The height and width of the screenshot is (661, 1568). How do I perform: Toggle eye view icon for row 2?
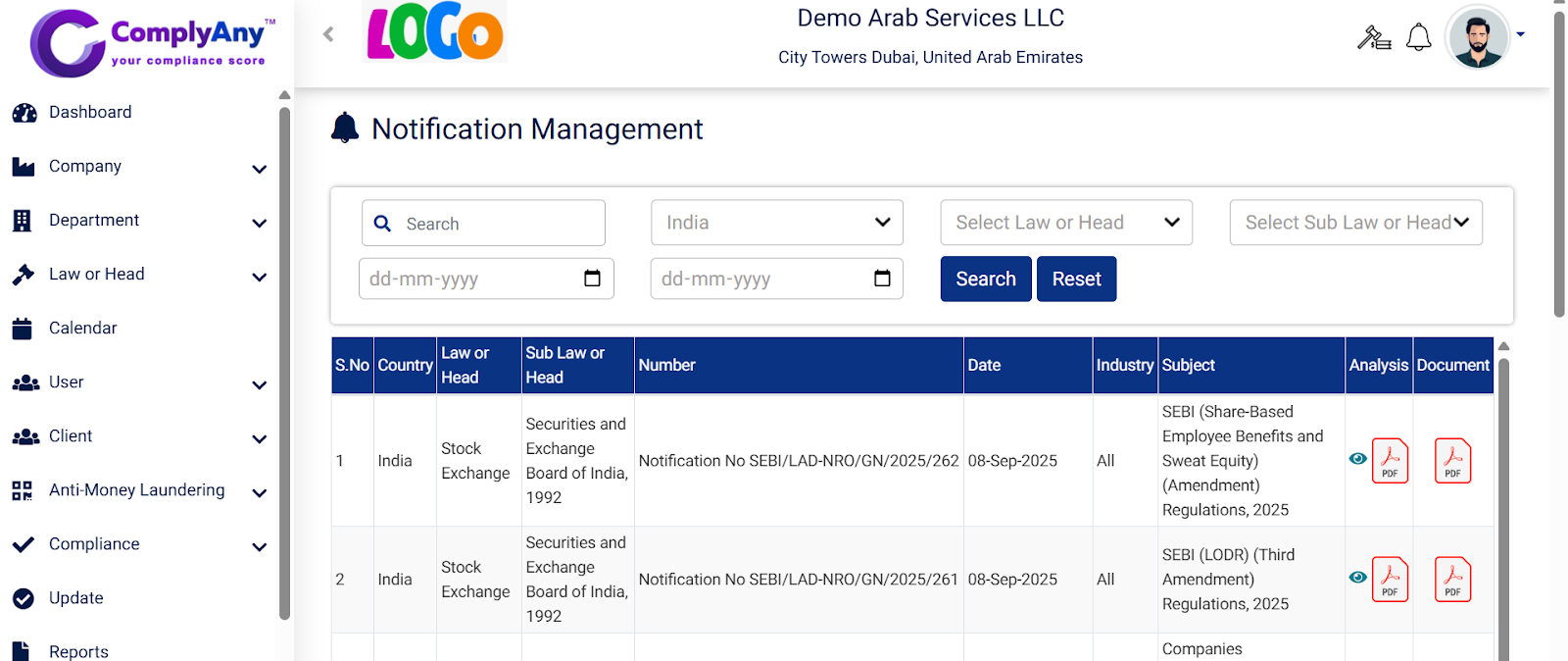tap(1357, 577)
